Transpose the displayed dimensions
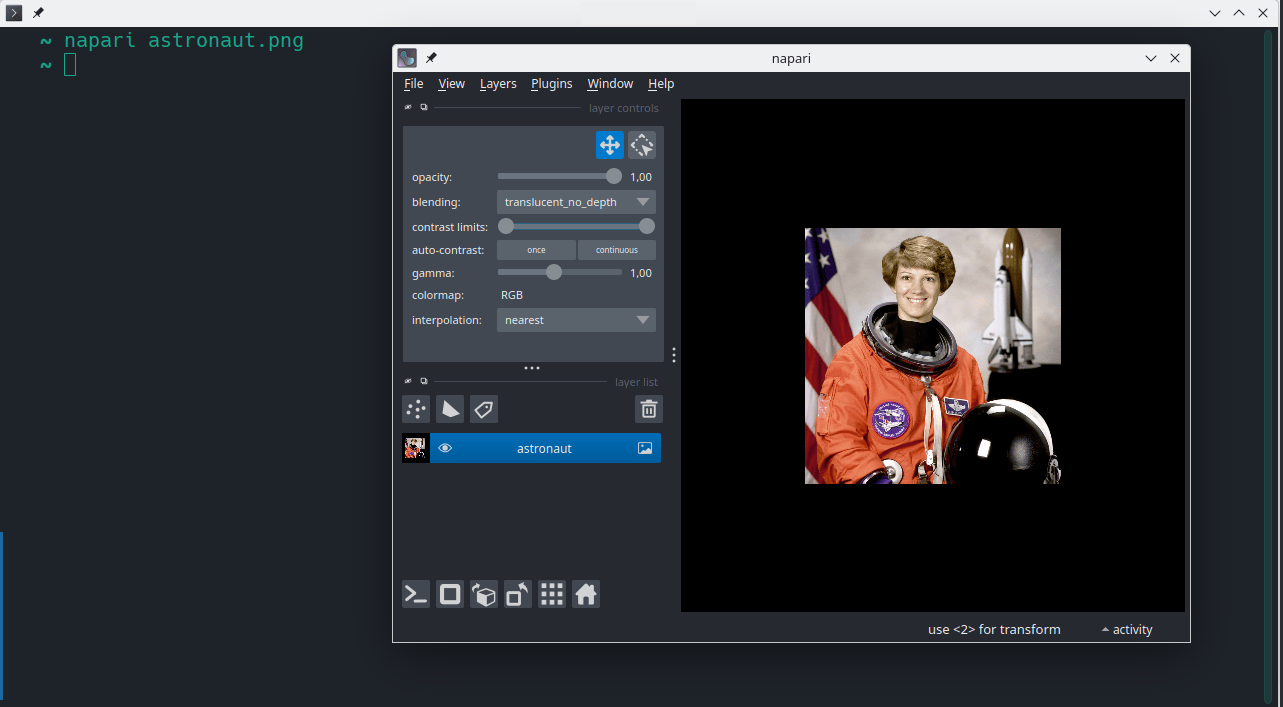Screen dimensions: 1283x707 [x=518, y=594]
